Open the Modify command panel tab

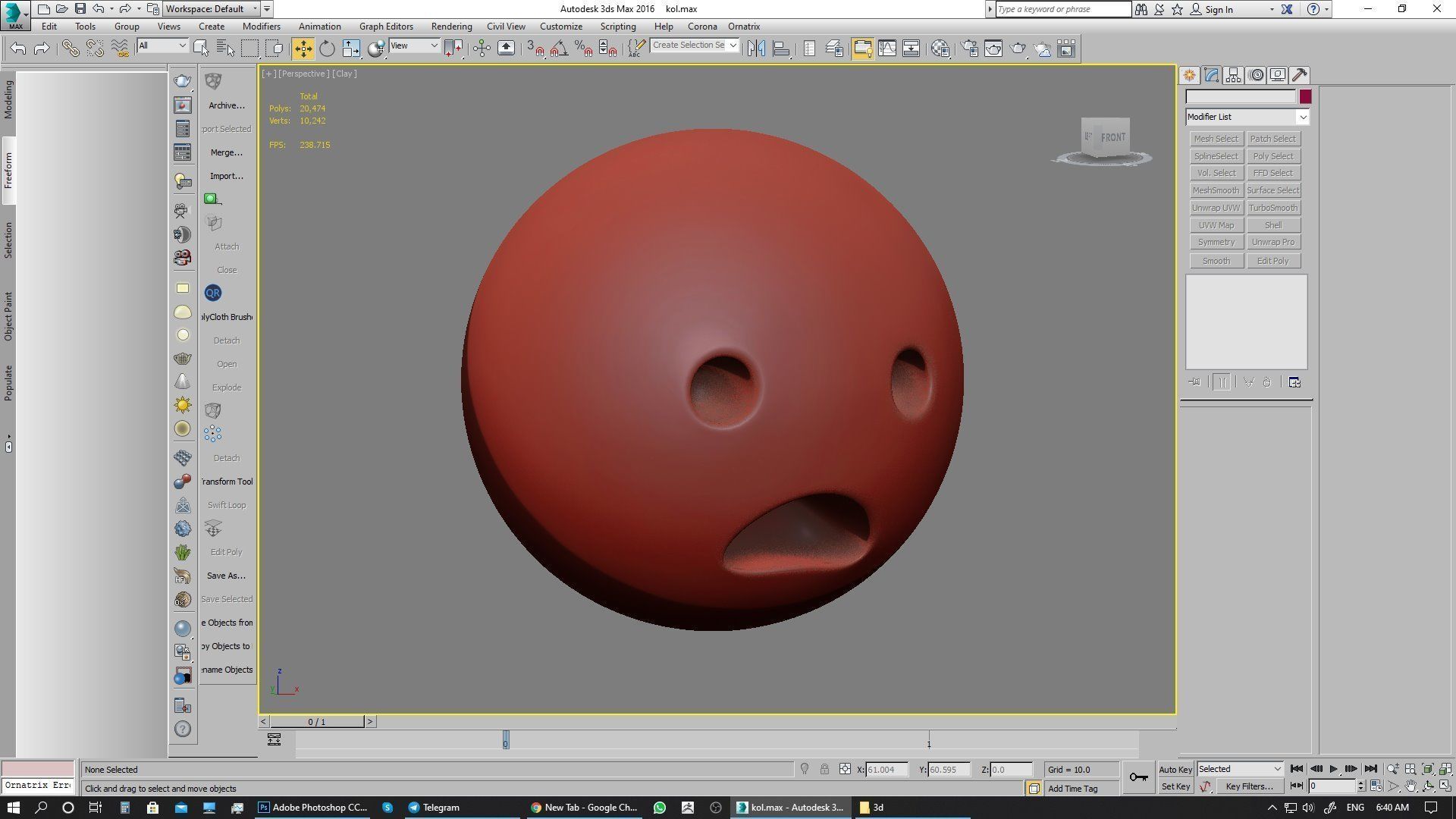1211,75
